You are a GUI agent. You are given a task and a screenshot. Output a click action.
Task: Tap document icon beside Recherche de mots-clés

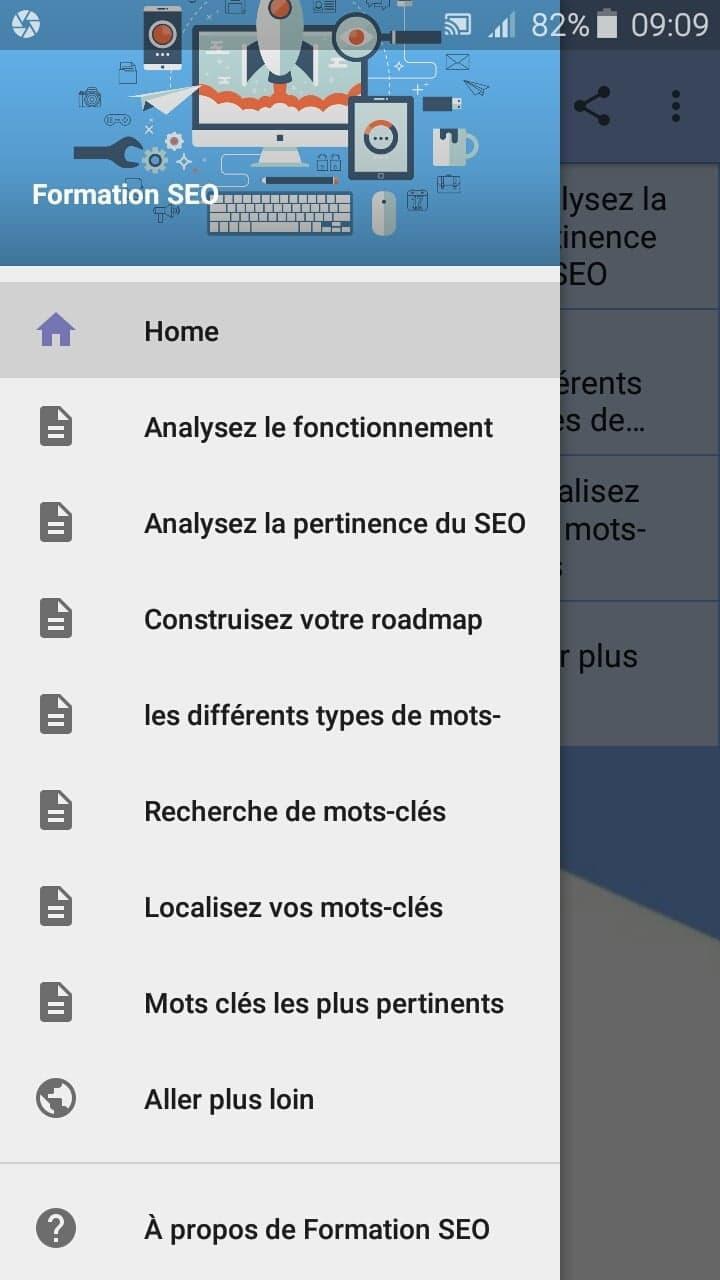(56, 811)
